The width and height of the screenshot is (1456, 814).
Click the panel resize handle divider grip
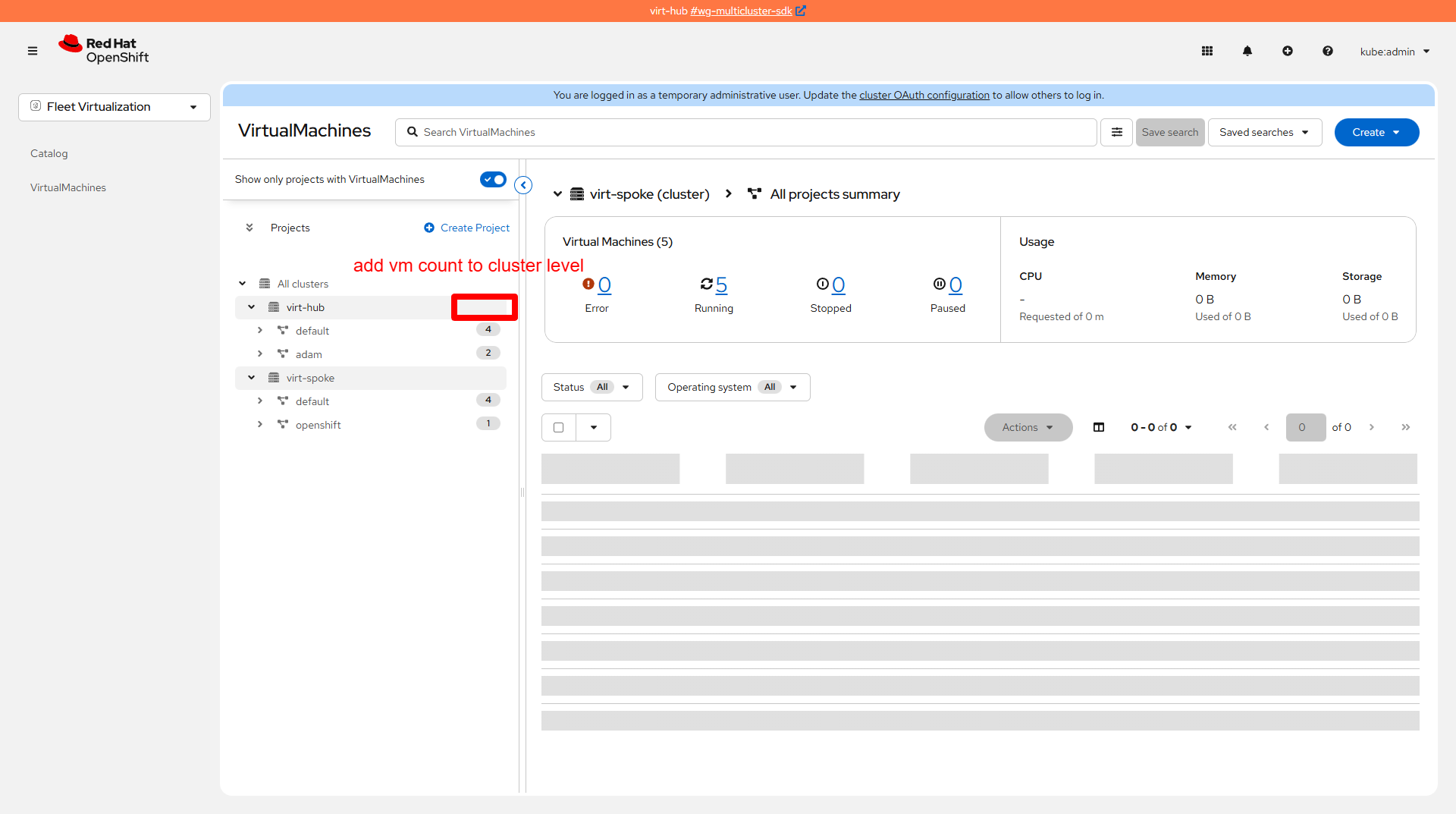click(522, 492)
